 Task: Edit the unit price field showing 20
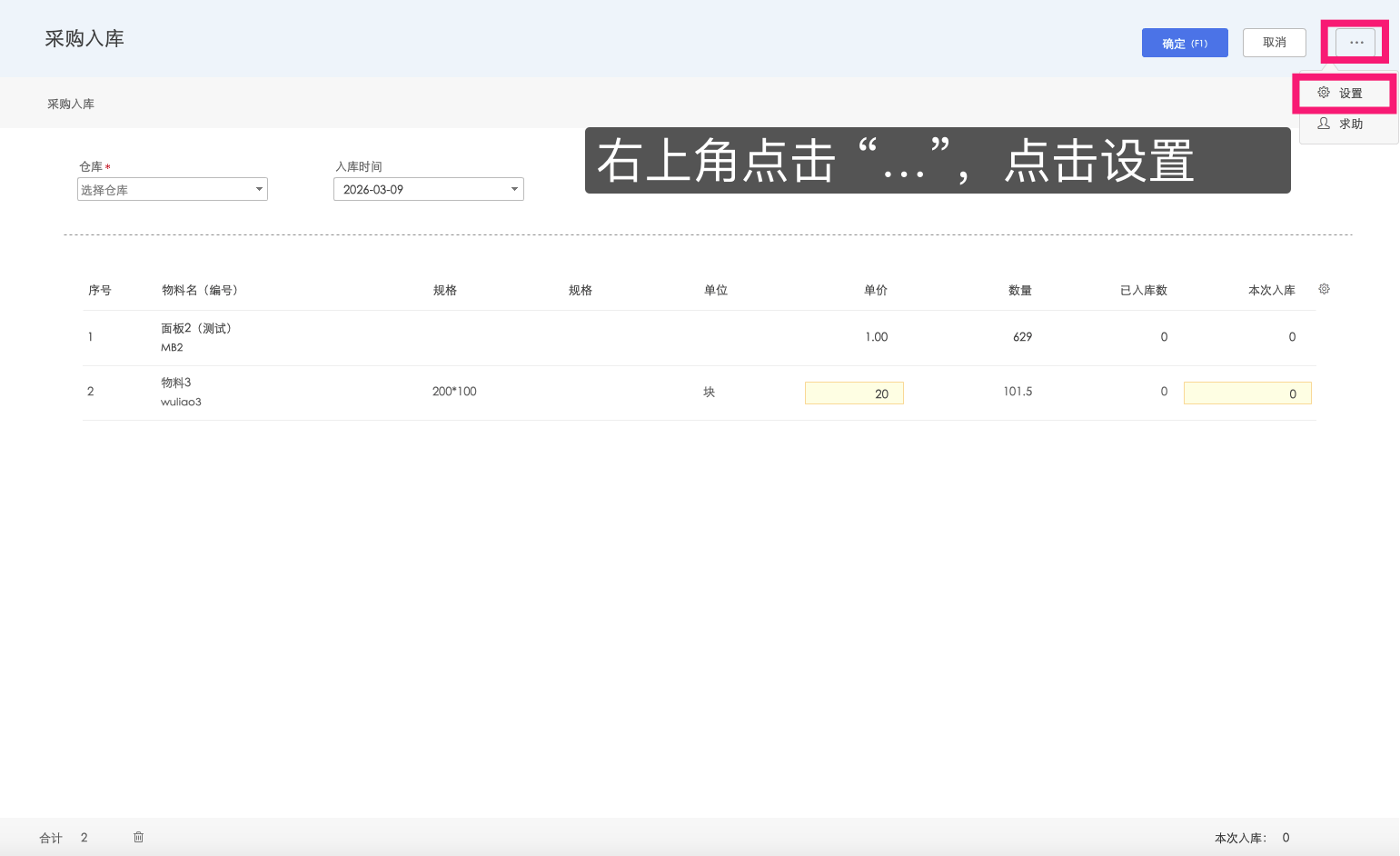(x=853, y=393)
